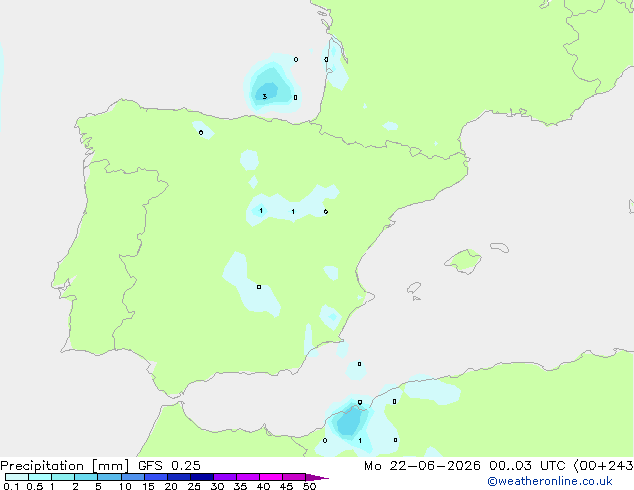Click the '0.5' legend scale label

pos(35,486)
